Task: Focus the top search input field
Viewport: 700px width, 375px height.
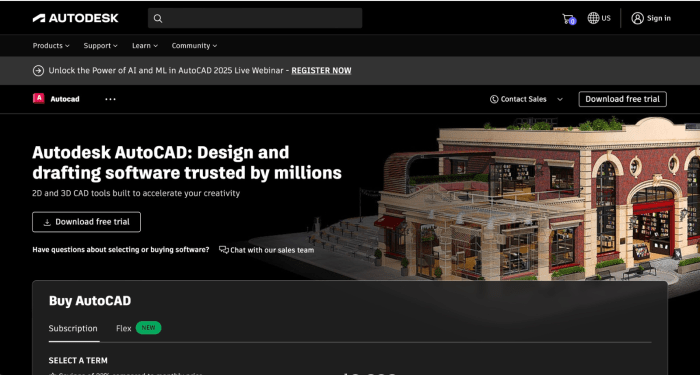Action: click(x=255, y=18)
